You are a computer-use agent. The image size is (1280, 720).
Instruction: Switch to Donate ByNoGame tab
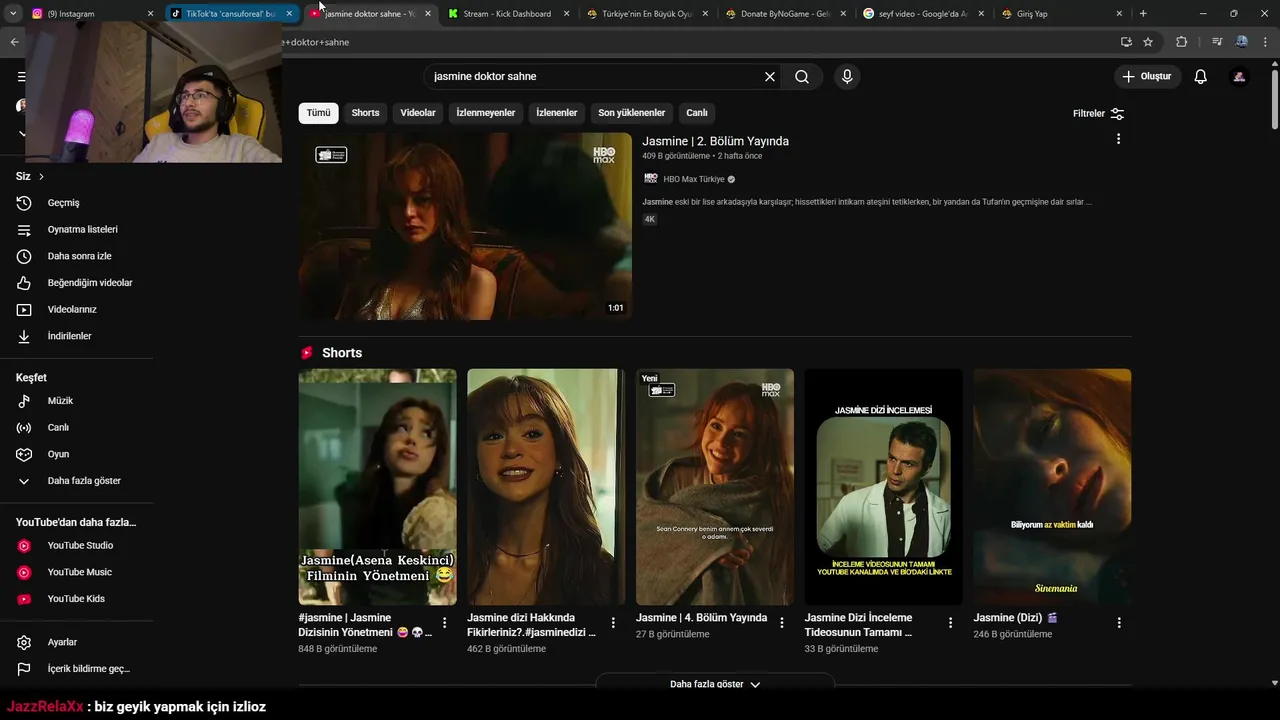click(x=785, y=14)
